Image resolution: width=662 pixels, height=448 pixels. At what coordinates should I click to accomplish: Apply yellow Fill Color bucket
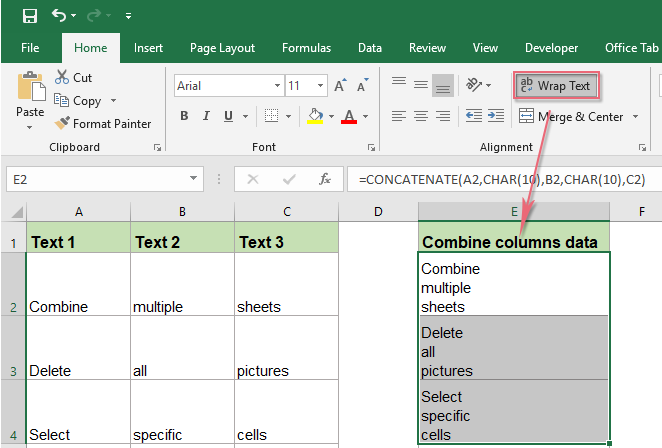tap(315, 116)
